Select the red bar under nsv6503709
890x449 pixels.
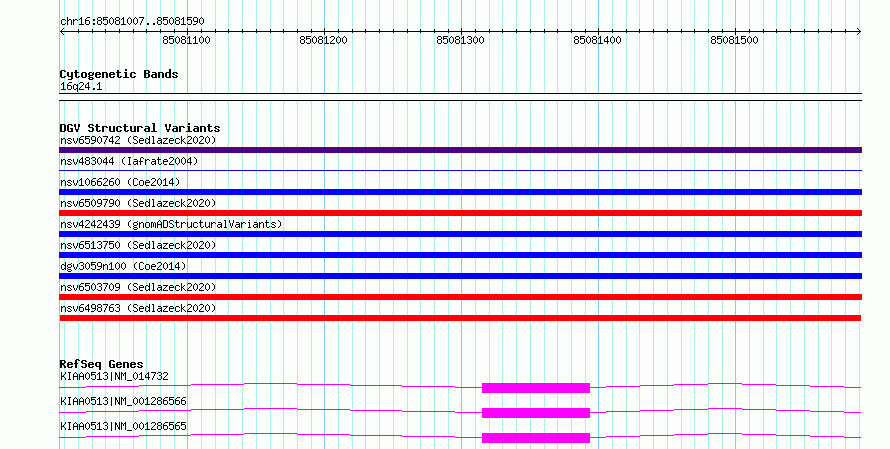tap(460, 297)
